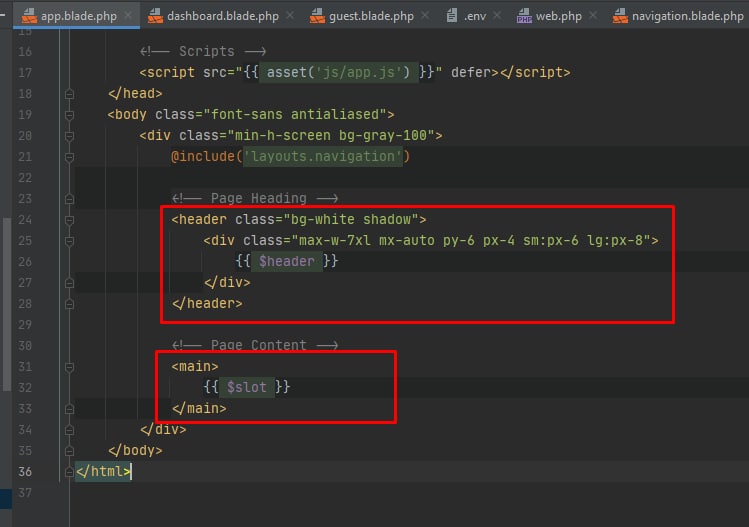Place cursor on asset('js/app.js') text
The width and height of the screenshot is (749, 527).
click(x=338, y=72)
